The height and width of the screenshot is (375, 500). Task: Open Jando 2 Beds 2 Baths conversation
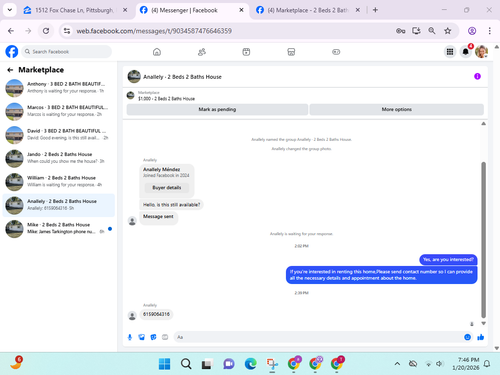pos(59,158)
